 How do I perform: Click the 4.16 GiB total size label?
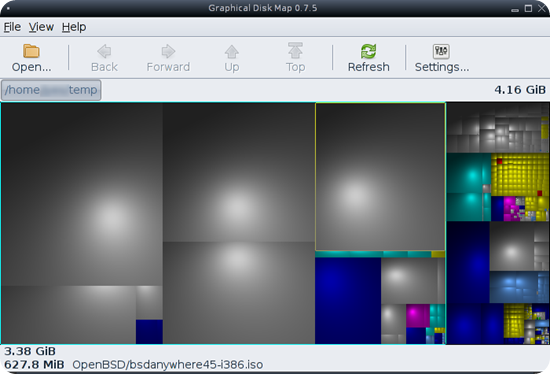[520, 90]
